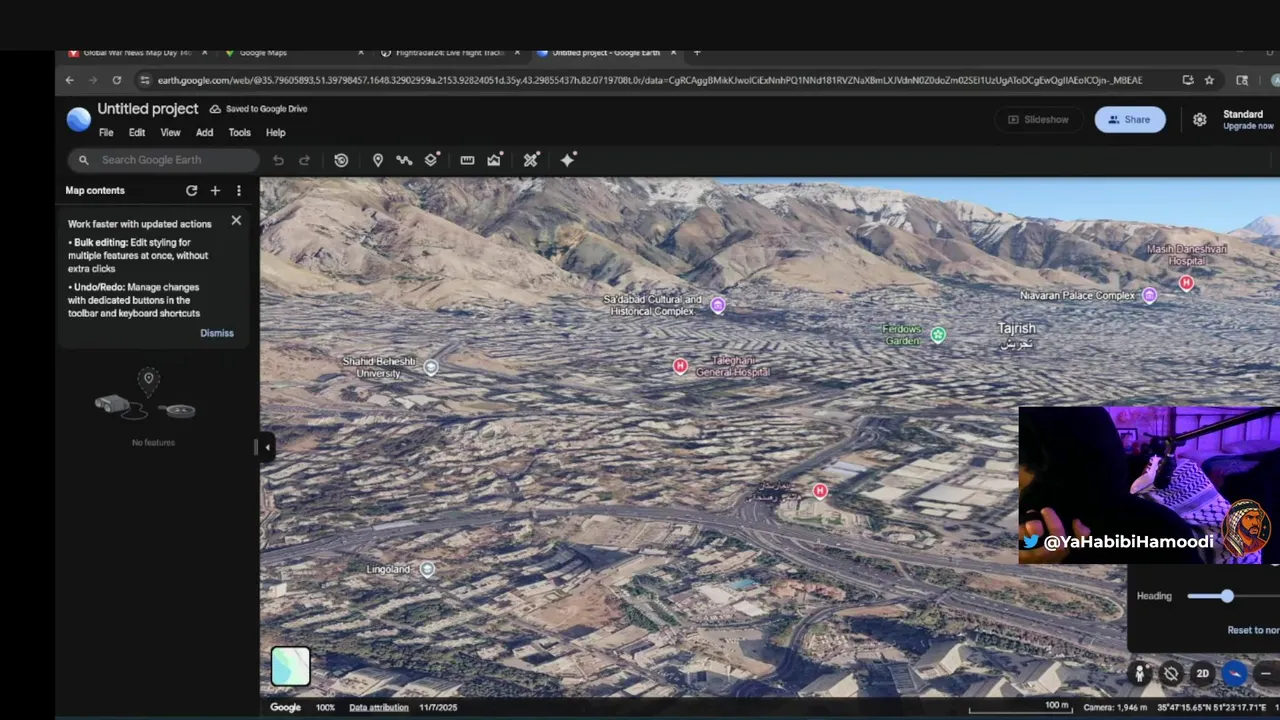Adjust the Heading slider handle
Viewport: 1280px width, 720px height.
point(1227,596)
